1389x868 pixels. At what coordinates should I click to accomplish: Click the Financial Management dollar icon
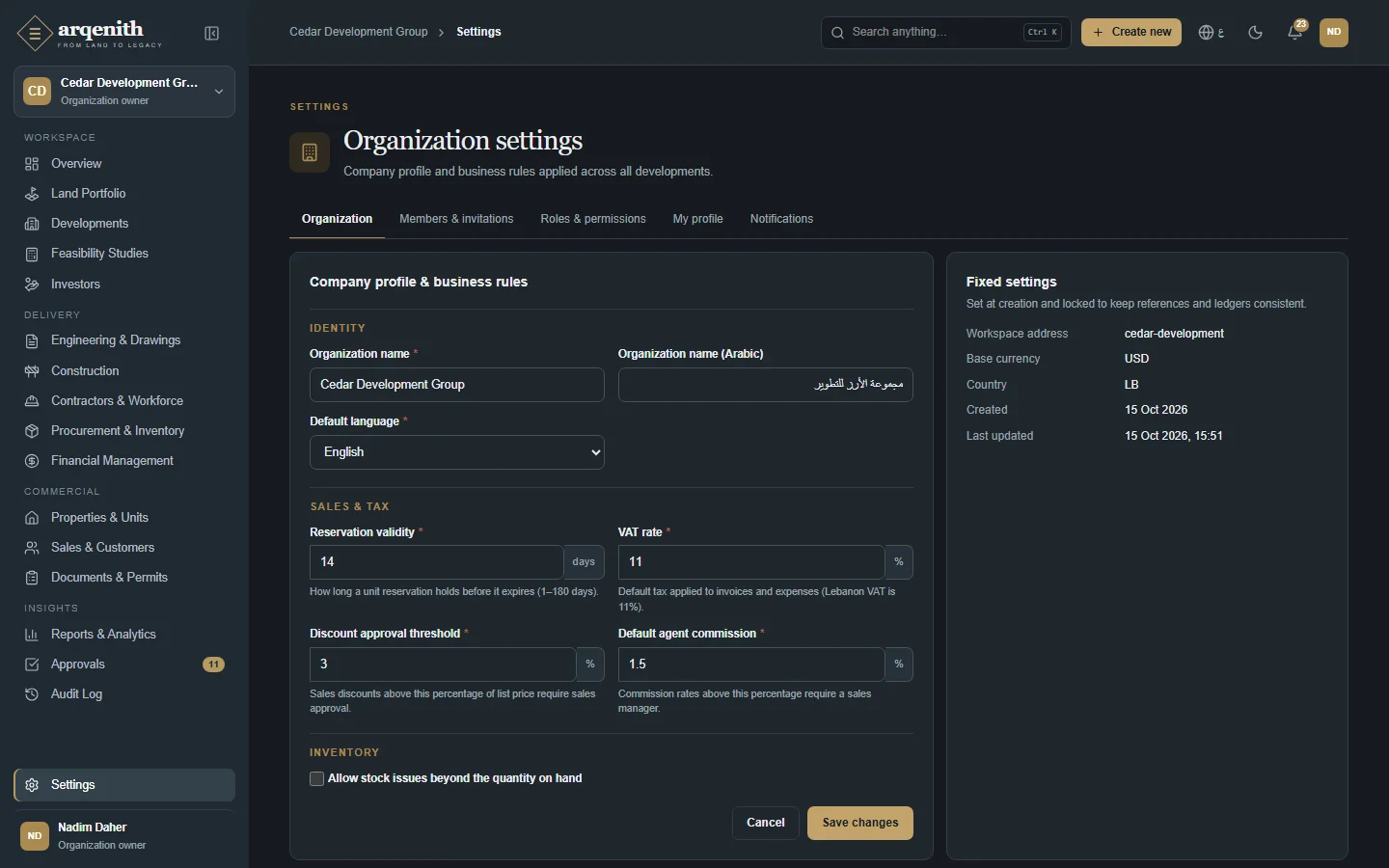pyautogui.click(x=32, y=461)
